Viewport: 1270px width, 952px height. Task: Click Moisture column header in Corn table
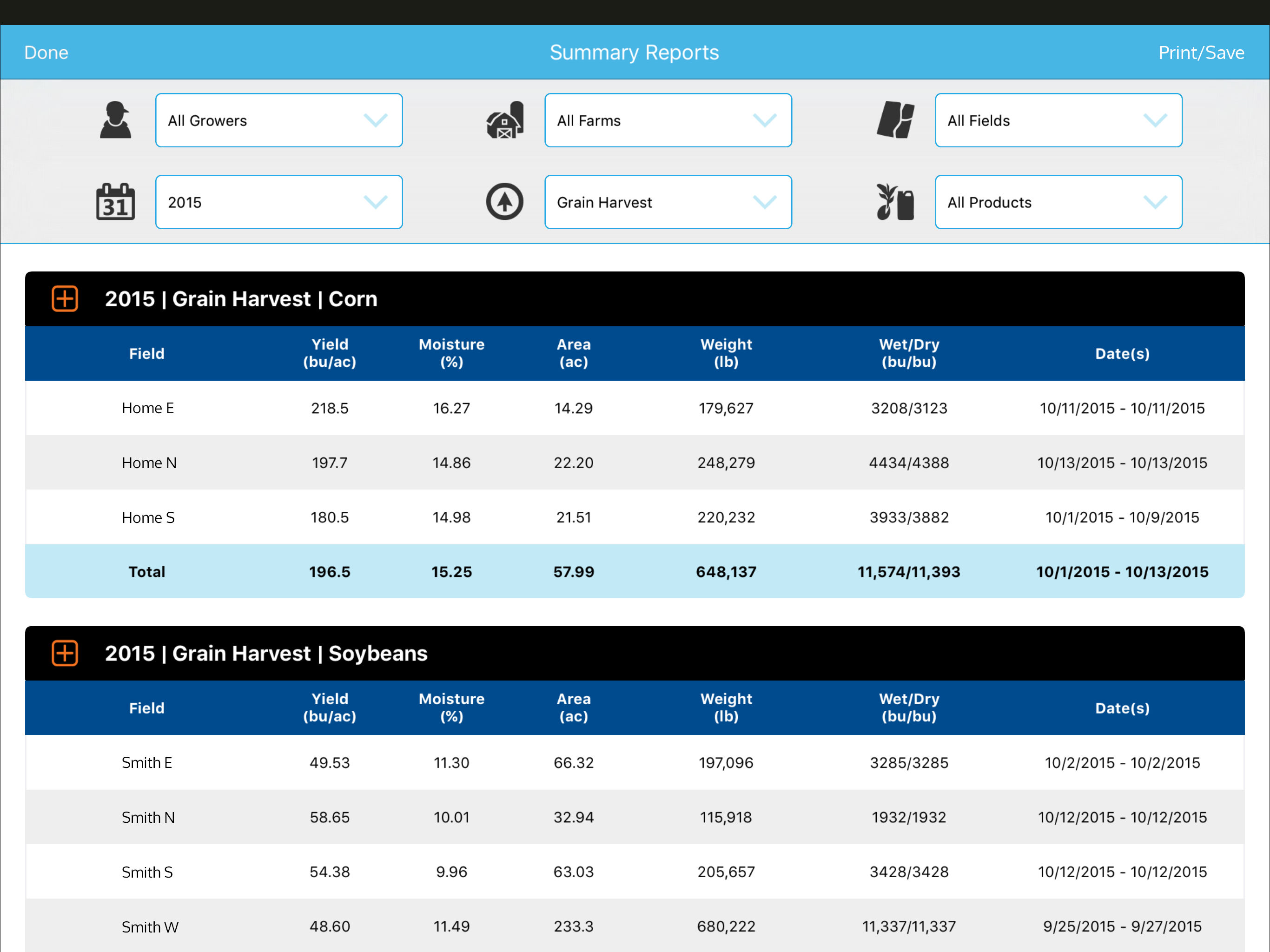[x=451, y=352]
